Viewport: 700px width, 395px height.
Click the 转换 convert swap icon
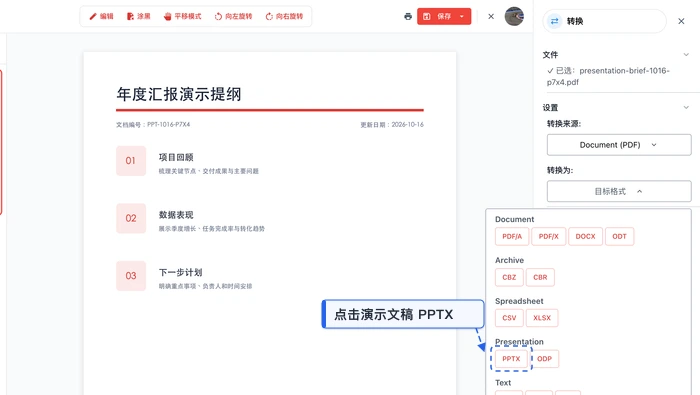click(x=554, y=21)
